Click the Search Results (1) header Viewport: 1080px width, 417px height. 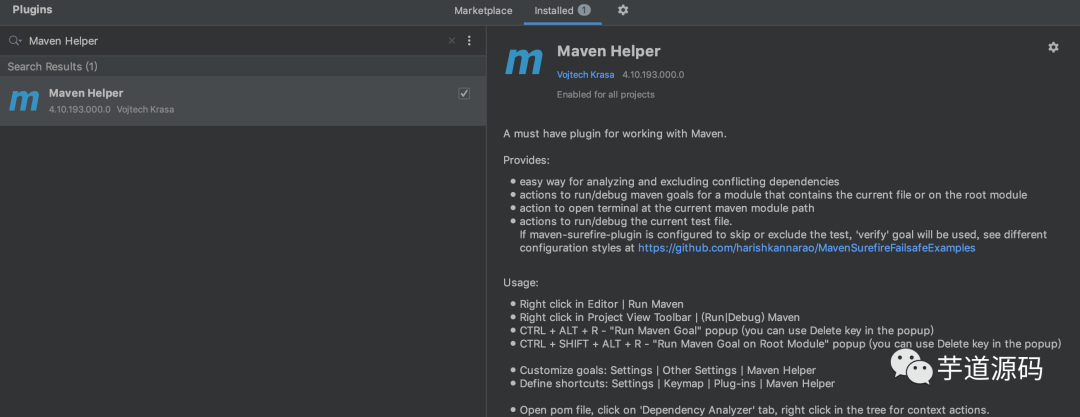point(52,66)
